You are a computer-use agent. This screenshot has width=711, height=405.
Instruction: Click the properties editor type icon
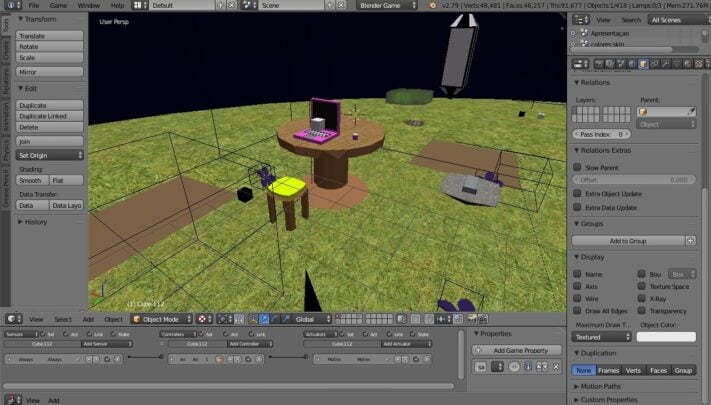(x=578, y=63)
